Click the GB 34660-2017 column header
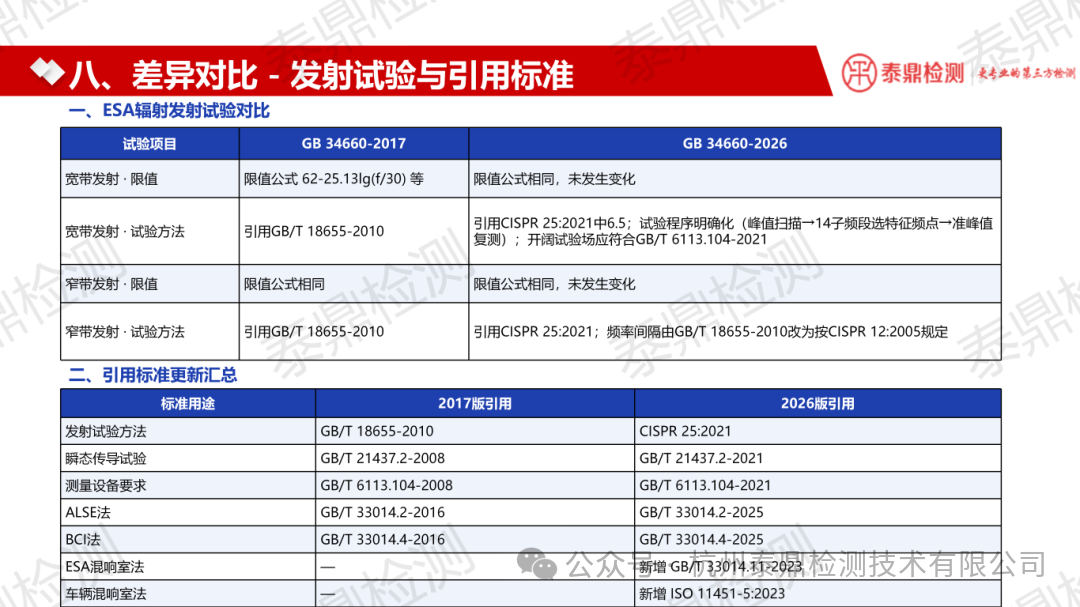 point(354,143)
